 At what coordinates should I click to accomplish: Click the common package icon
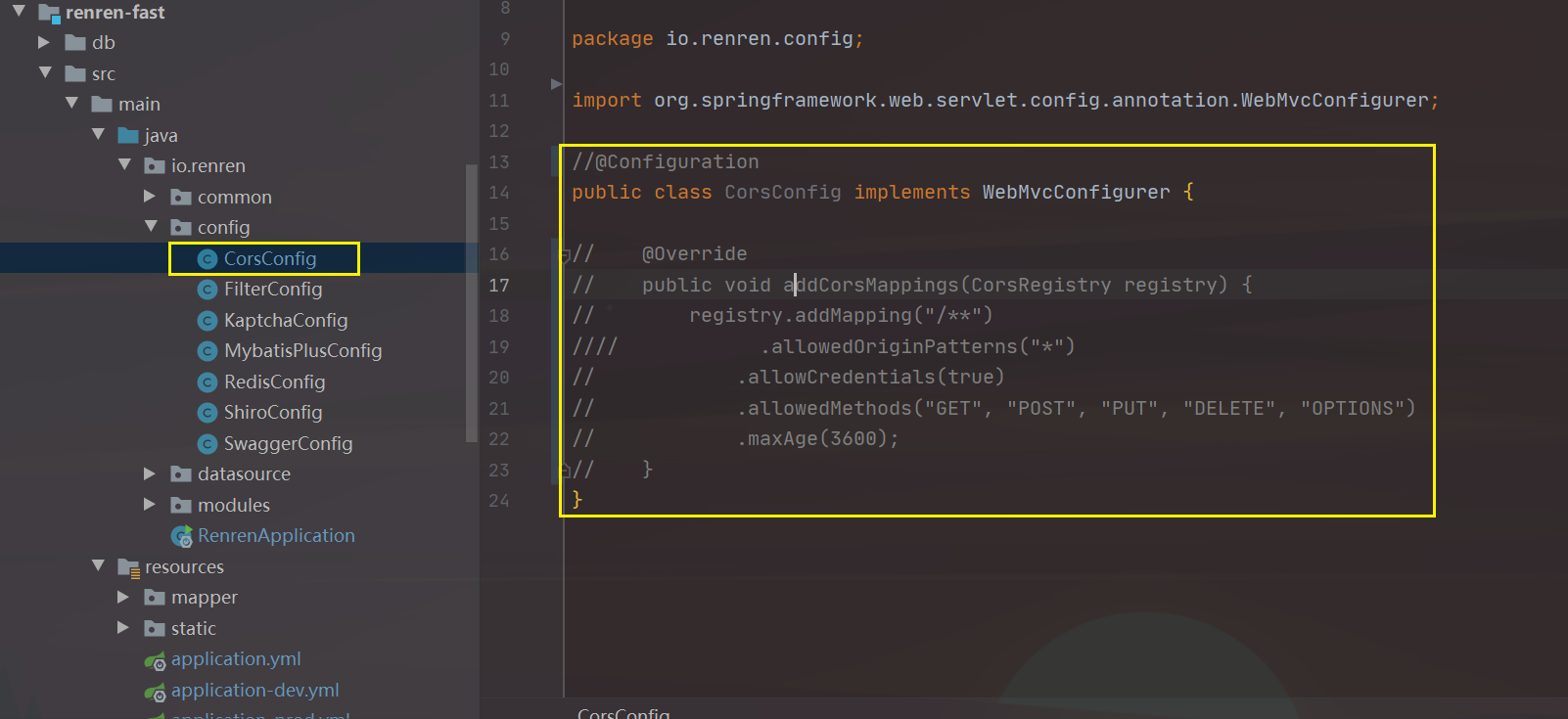[181, 197]
